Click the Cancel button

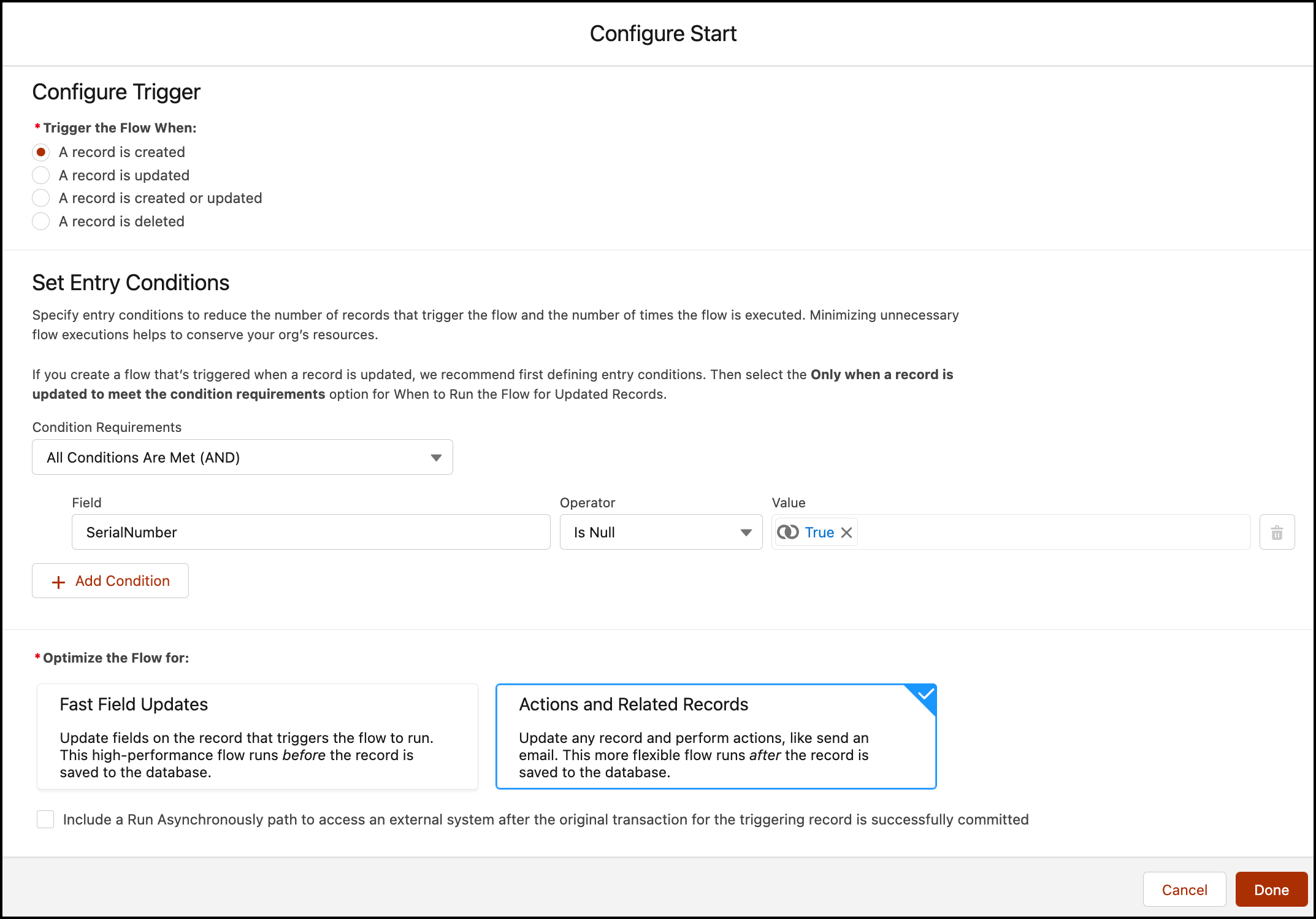click(x=1184, y=890)
